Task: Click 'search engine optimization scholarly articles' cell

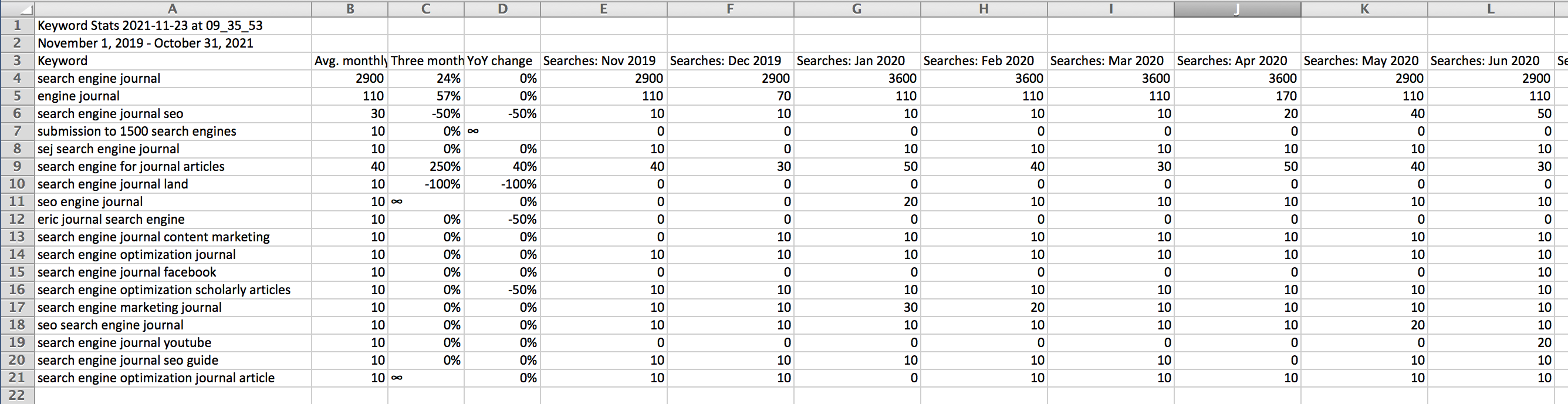Action: (x=173, y=290)
